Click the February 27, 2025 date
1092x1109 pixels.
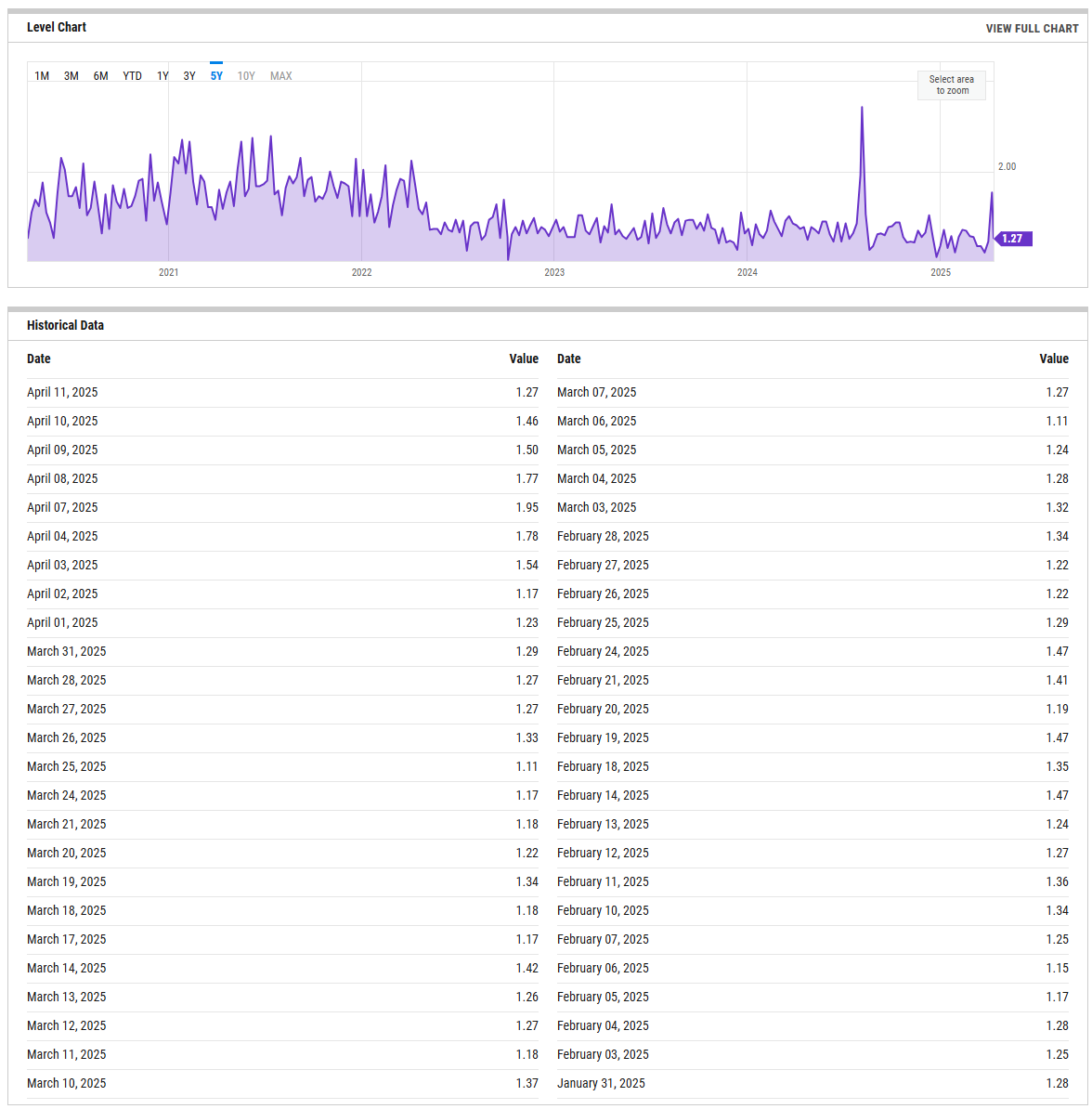[x=603, y=565]
